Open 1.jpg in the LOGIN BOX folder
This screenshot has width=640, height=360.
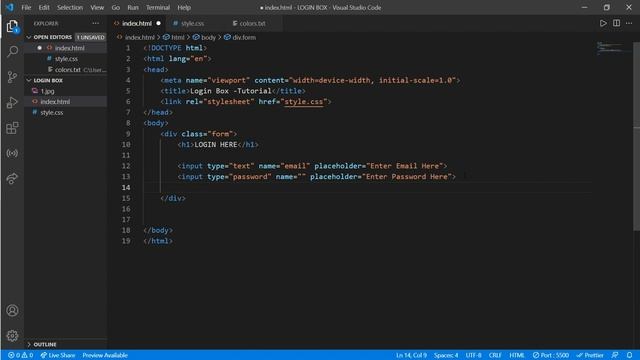[66, 91]
